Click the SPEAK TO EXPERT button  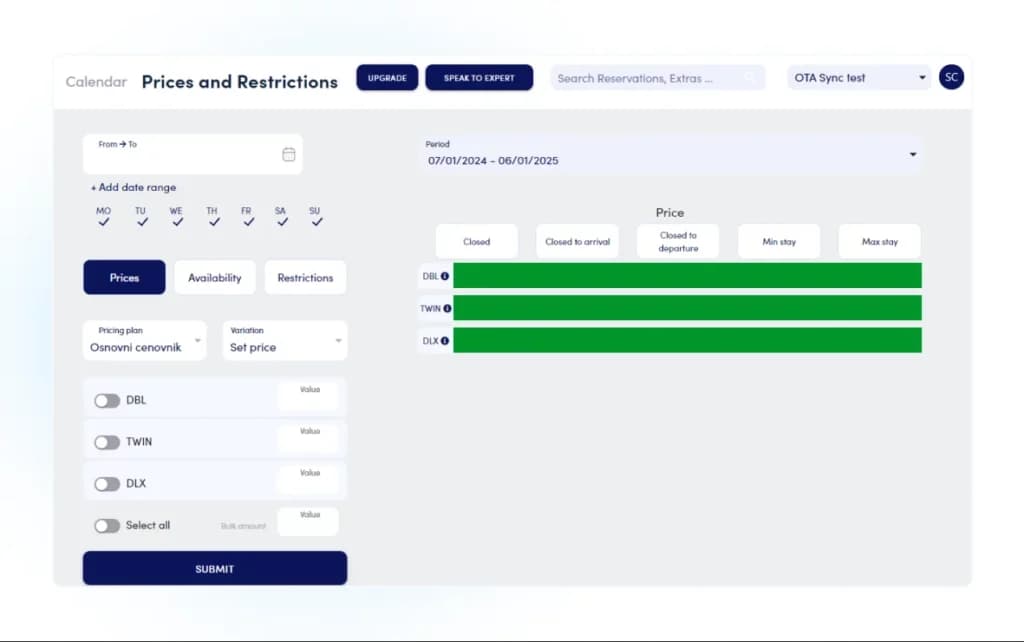pyautogui.click(x=479, y=78)
